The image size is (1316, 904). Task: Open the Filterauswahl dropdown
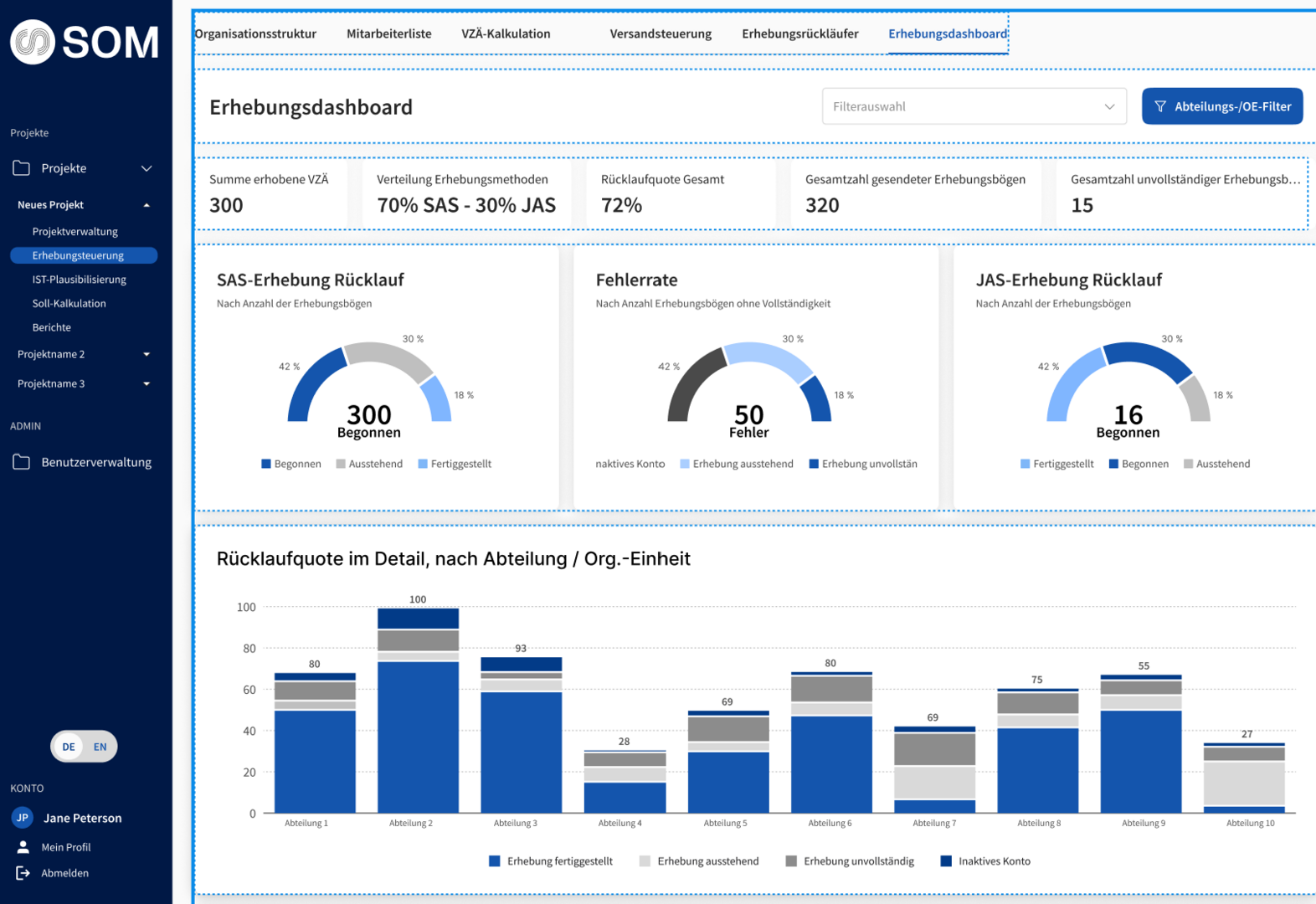point(974,106)
